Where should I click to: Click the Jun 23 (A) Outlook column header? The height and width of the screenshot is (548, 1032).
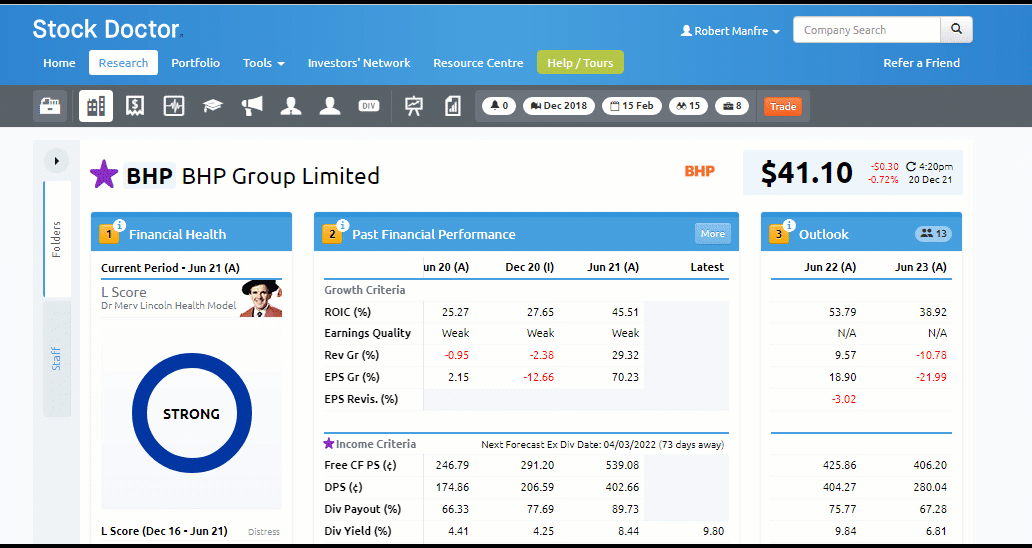pos(921,267)
